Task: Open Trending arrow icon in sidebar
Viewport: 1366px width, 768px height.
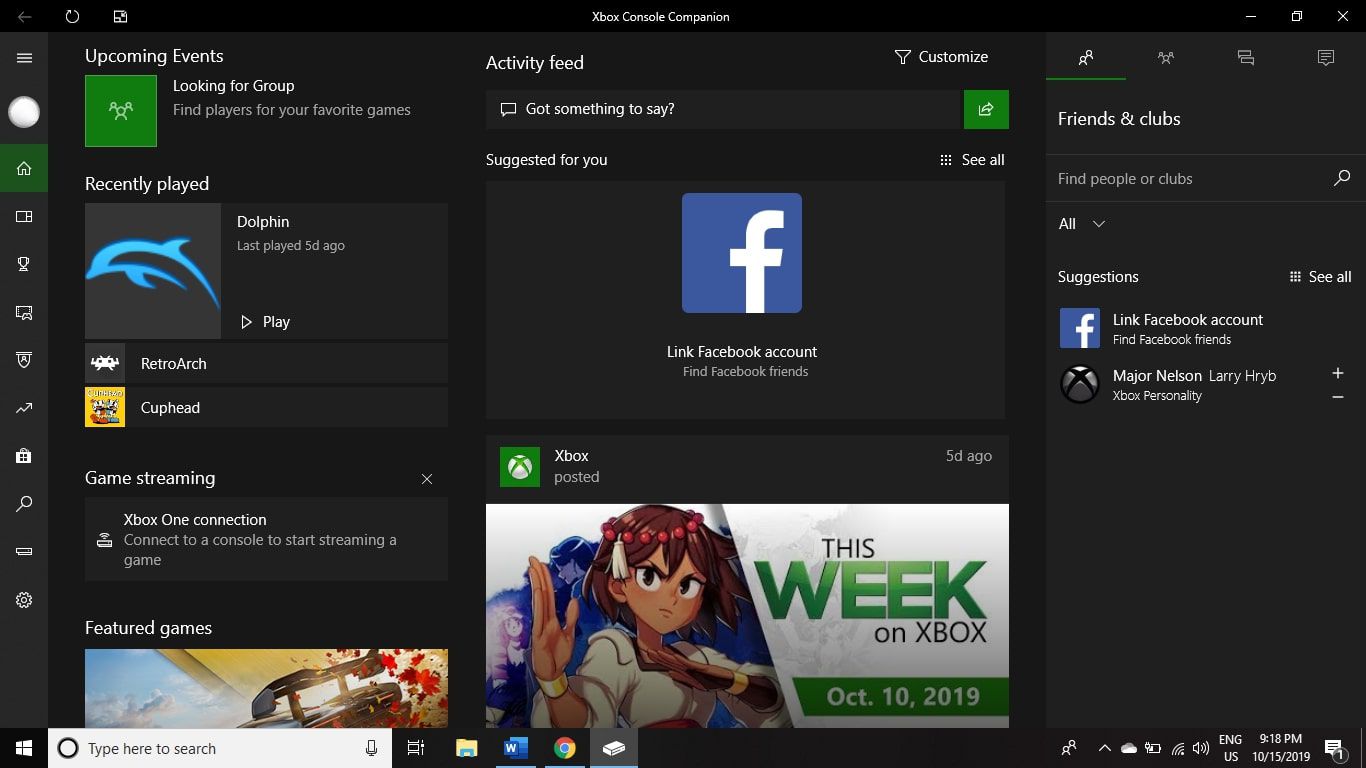Action: tap(24, 408)
